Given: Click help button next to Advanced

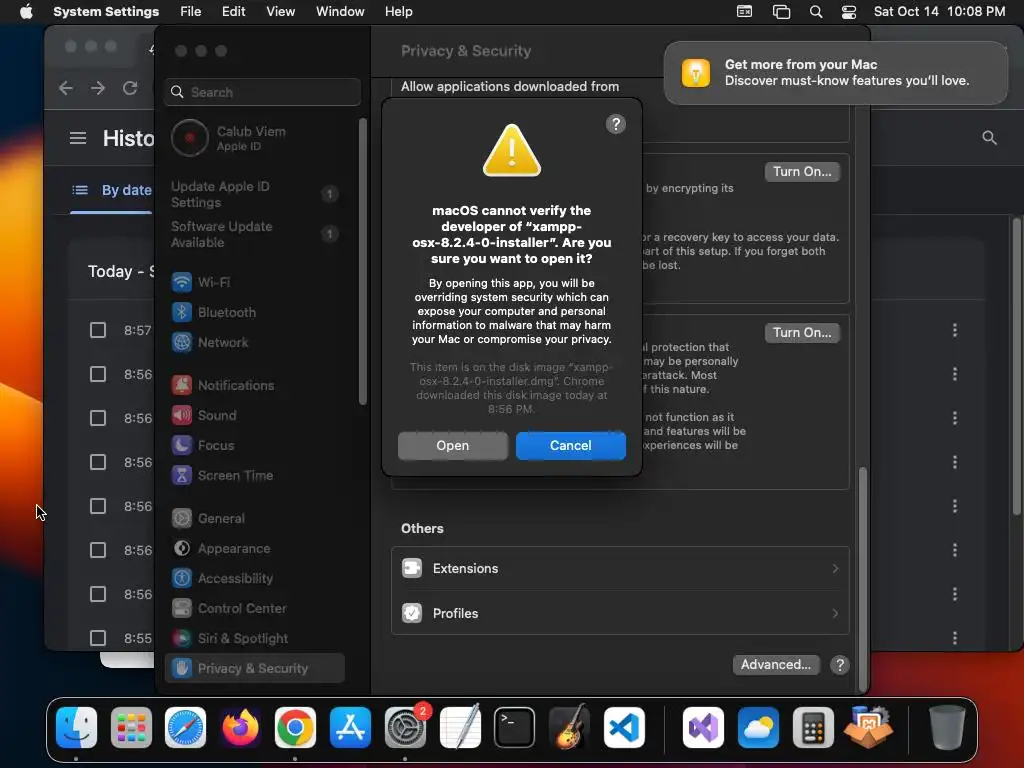Looking at the screenshot, I should pyautogui.click(x=840, y=665).
